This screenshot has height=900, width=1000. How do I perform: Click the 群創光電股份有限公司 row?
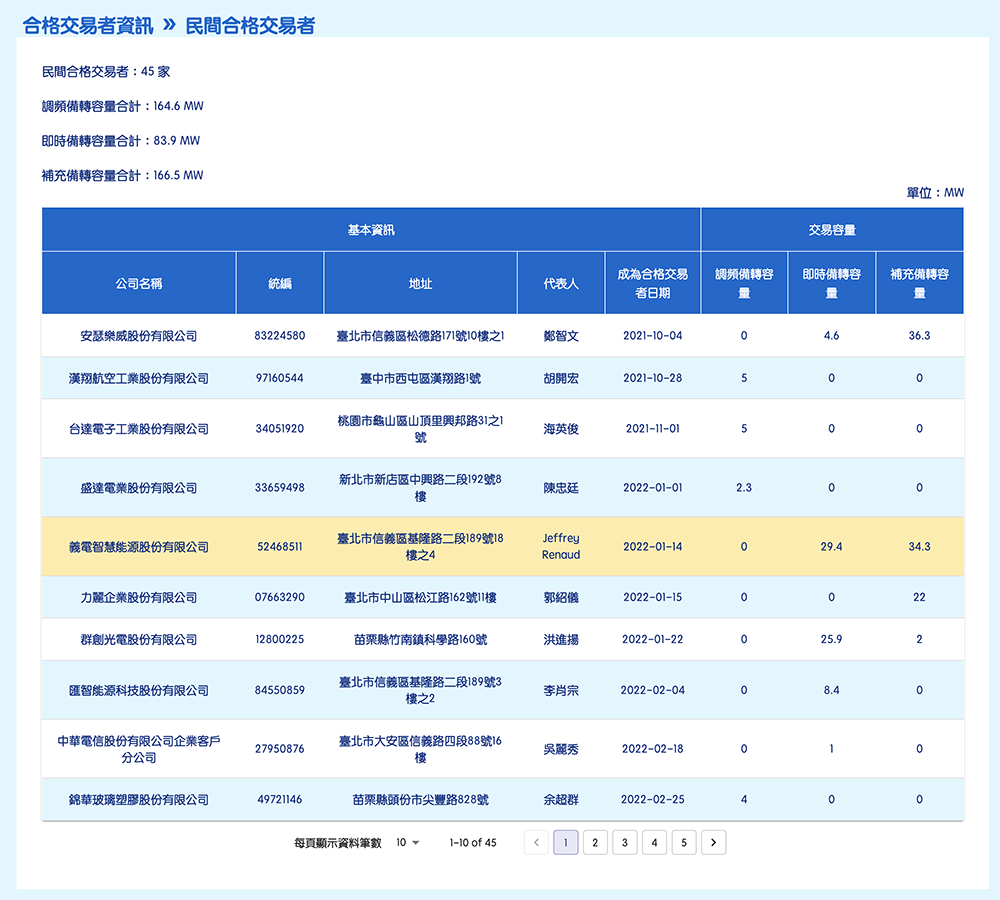[139, 640]
